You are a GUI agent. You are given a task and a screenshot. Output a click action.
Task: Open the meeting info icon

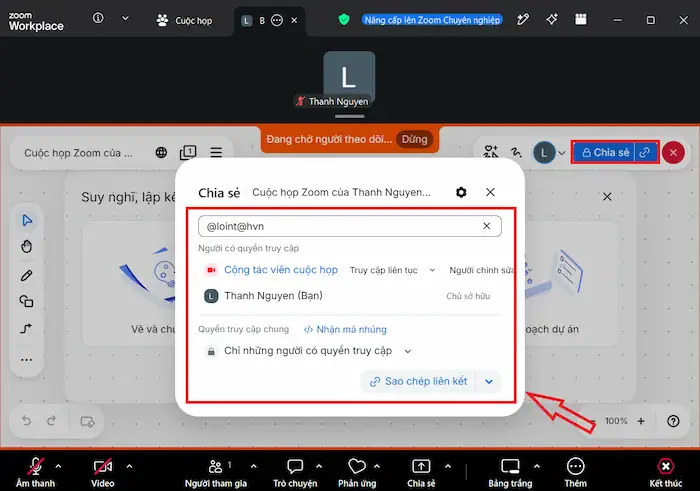[x=98, y=18]
